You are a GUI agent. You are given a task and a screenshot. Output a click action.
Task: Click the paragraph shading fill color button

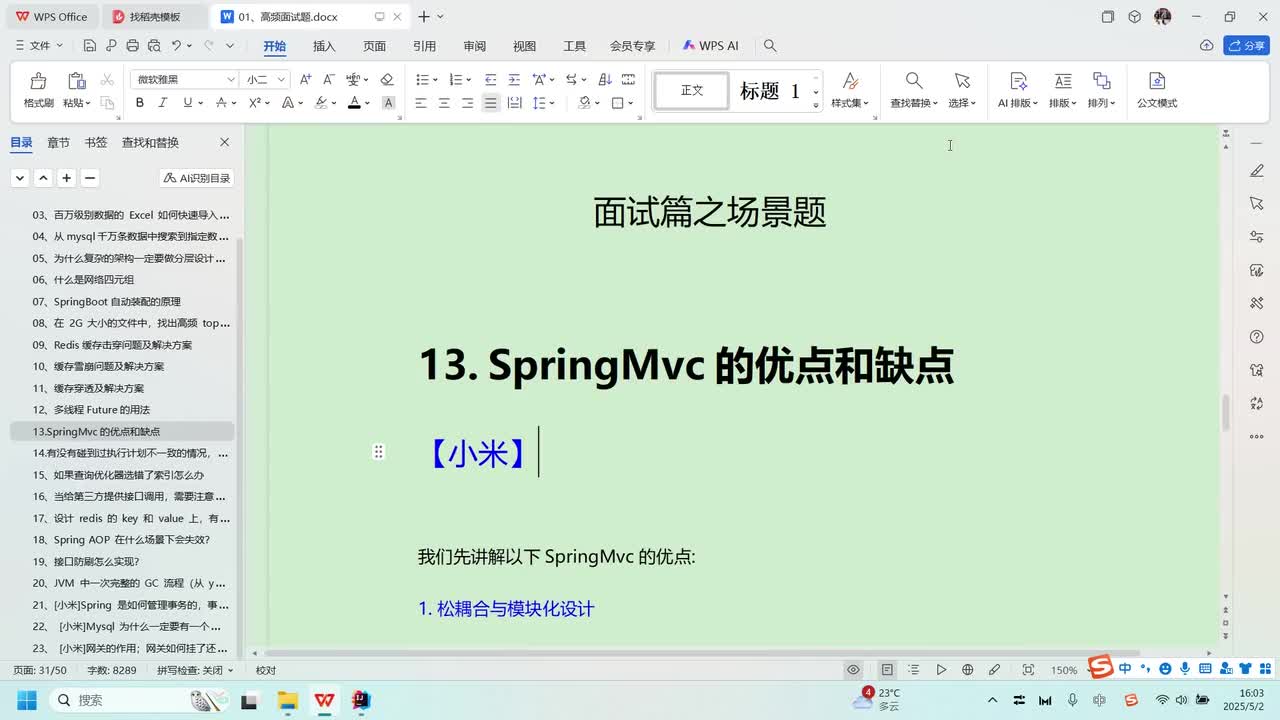point(584,103)
